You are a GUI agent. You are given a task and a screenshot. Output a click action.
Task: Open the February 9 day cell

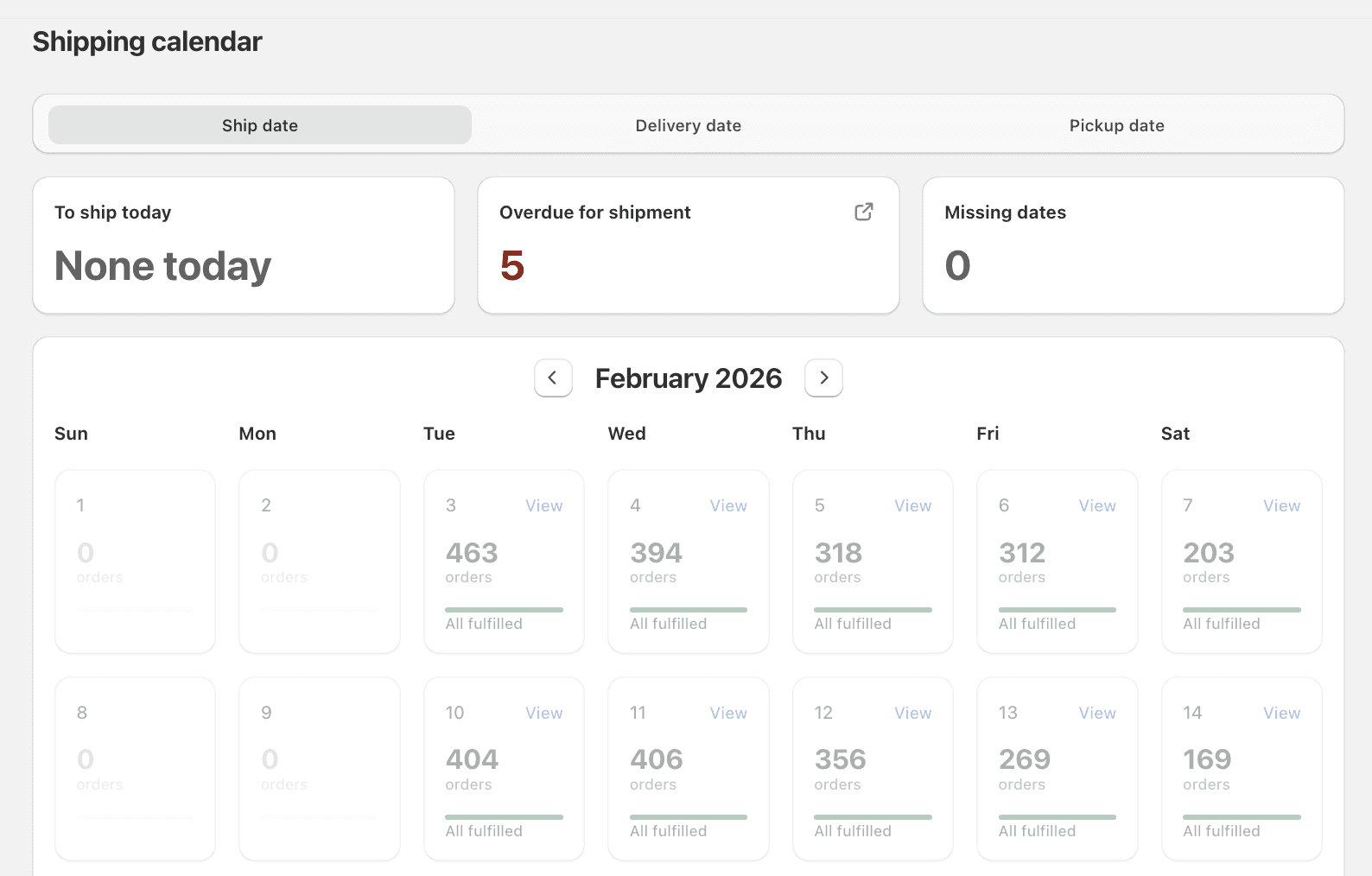(320, 769)
